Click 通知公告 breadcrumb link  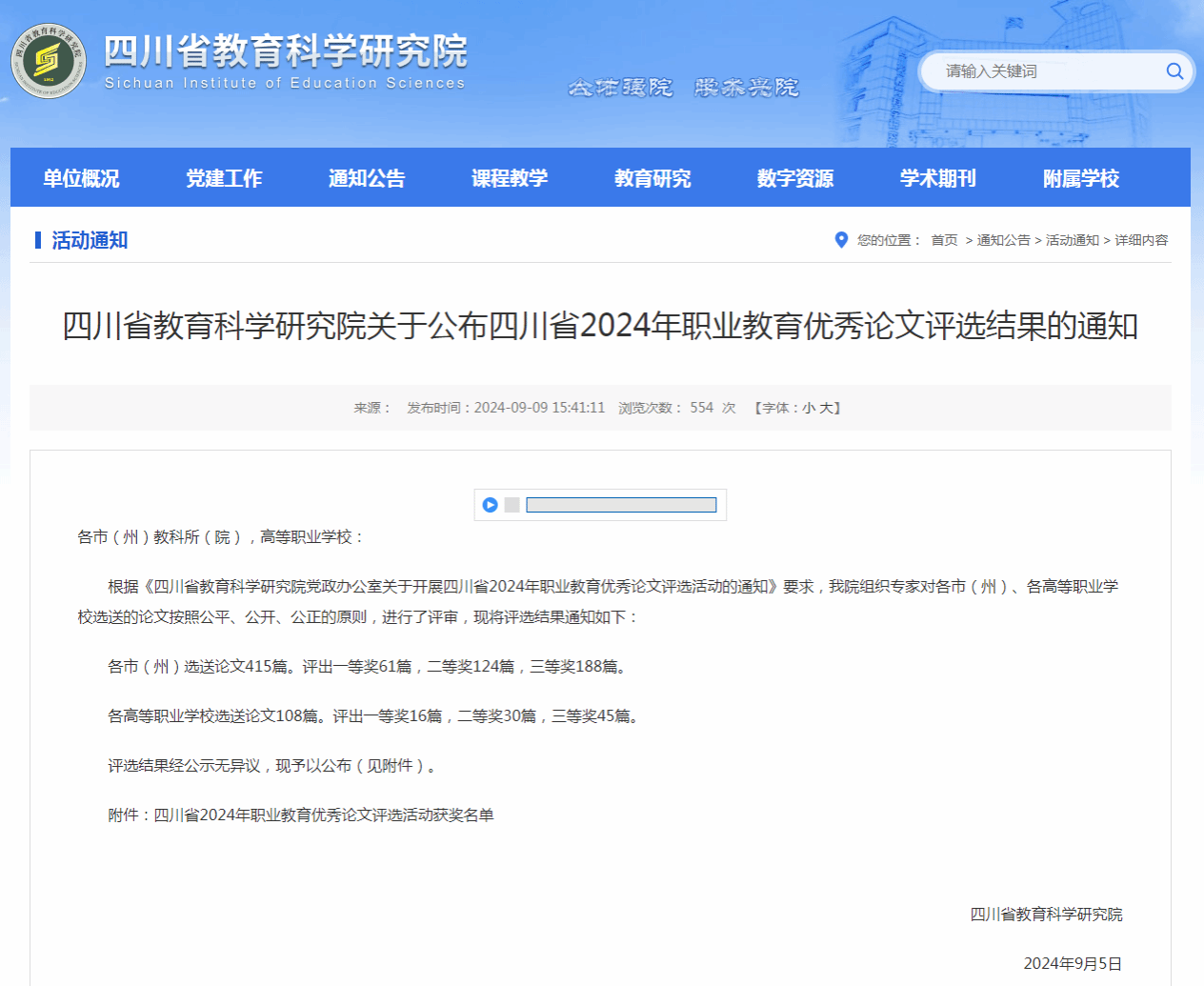[1004, 240]
